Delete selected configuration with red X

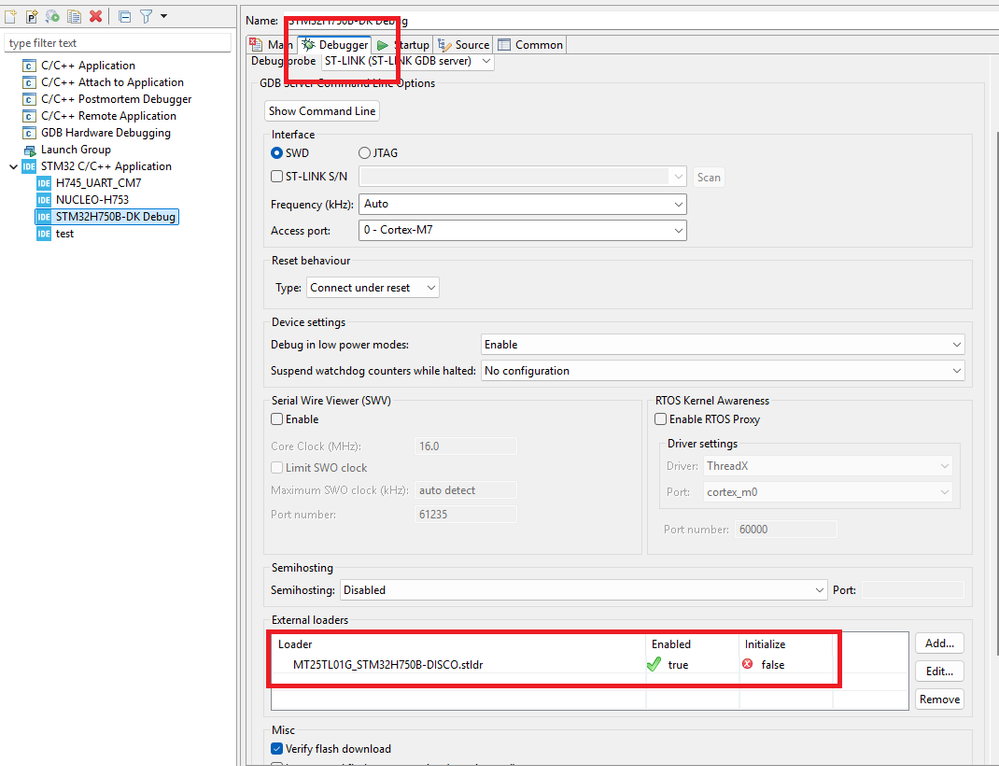coord(96,17)
